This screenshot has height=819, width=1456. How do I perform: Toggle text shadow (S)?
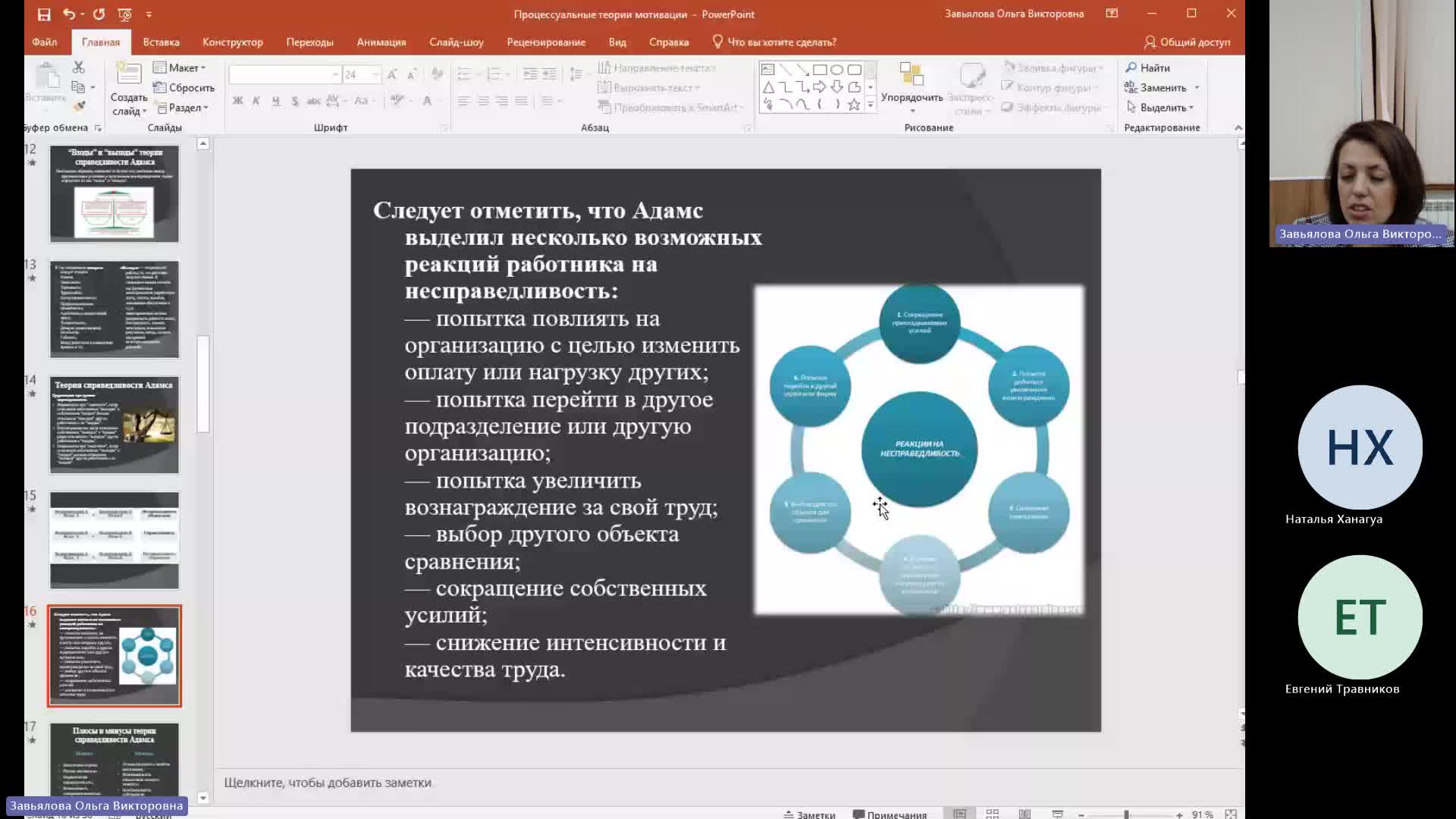click(x=294, y=100)
